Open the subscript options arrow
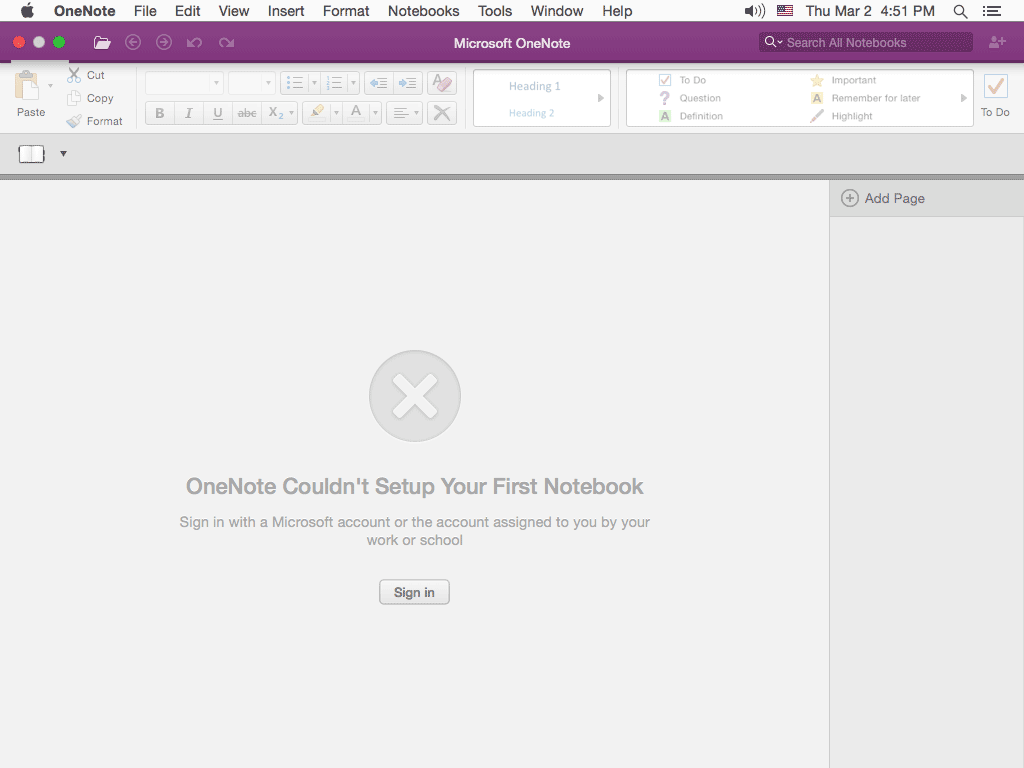 coord(292,113)
